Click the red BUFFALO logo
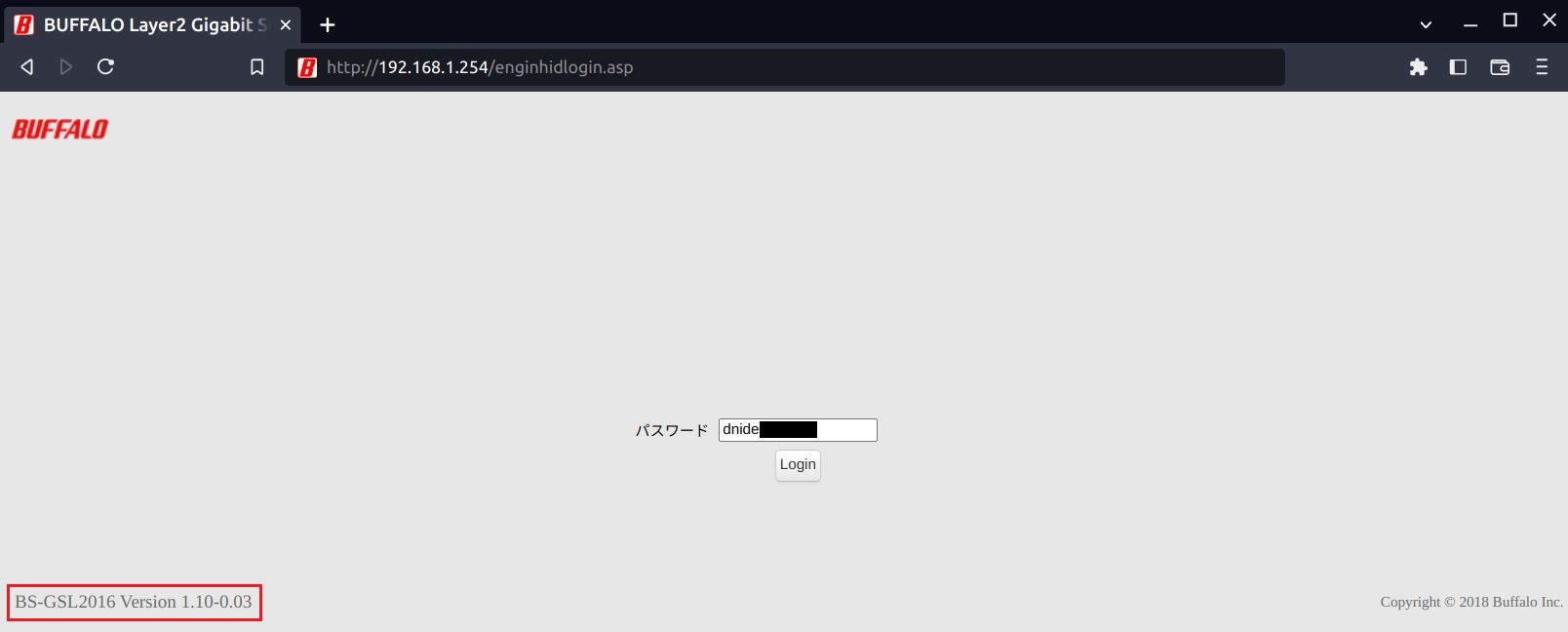 tap(59, 130)
